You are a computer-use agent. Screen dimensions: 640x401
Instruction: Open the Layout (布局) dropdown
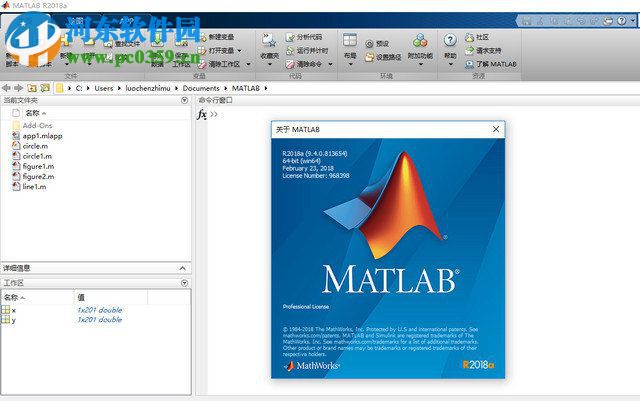tap(350, 51)
